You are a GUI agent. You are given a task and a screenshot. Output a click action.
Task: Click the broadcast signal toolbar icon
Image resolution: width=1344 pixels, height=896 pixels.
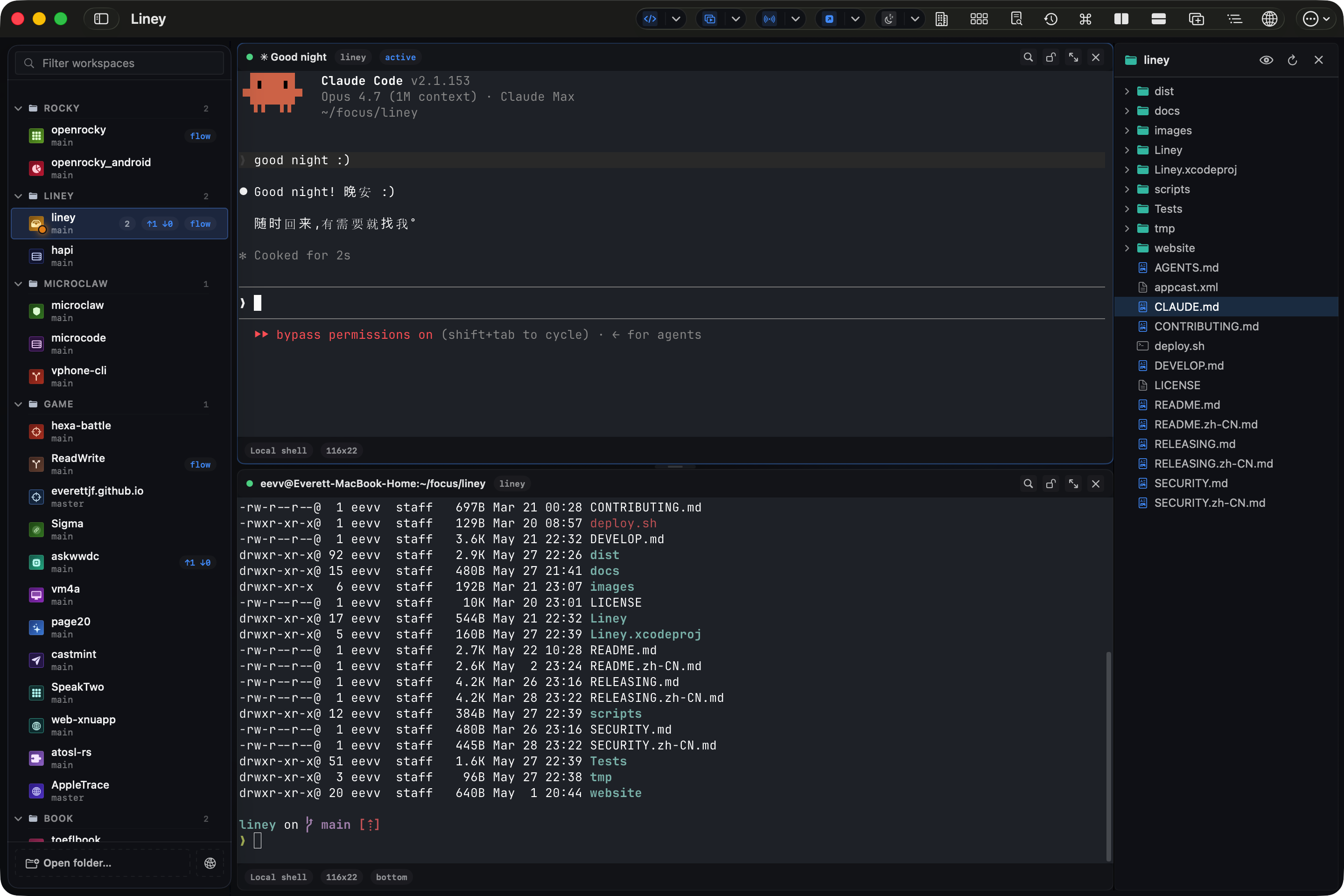tap(770, 19)
